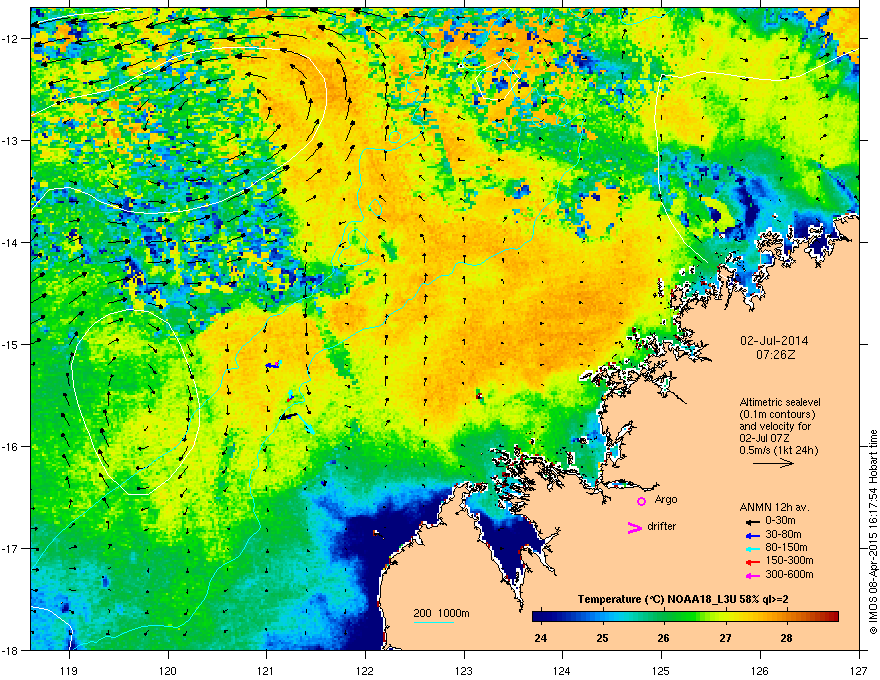Click the Temperature (°C) NOAA18_L3U title
This screenshot has height=680, width=880.
(683, 599)
